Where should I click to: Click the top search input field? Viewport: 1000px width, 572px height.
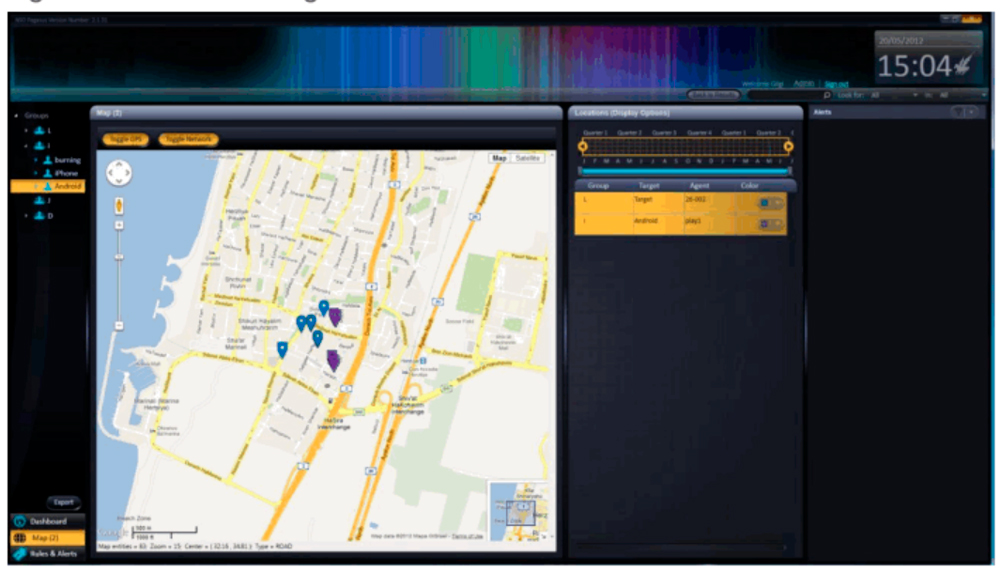[784, 95]
